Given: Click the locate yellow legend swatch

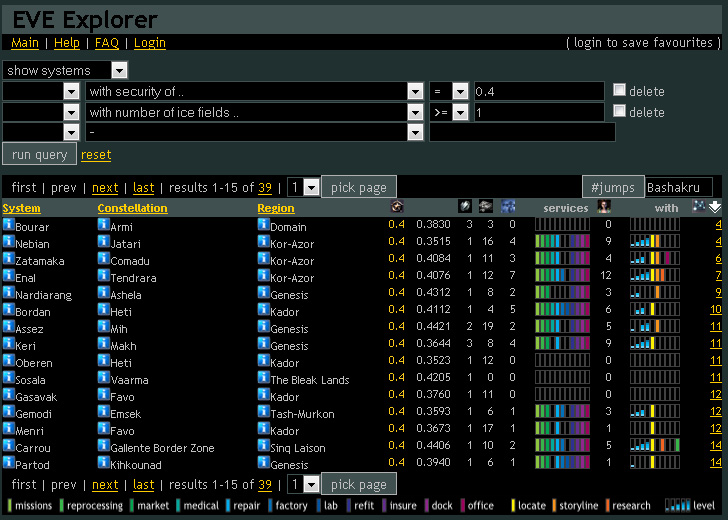Looking at the screenshot, I should click(x=513, y=506).
